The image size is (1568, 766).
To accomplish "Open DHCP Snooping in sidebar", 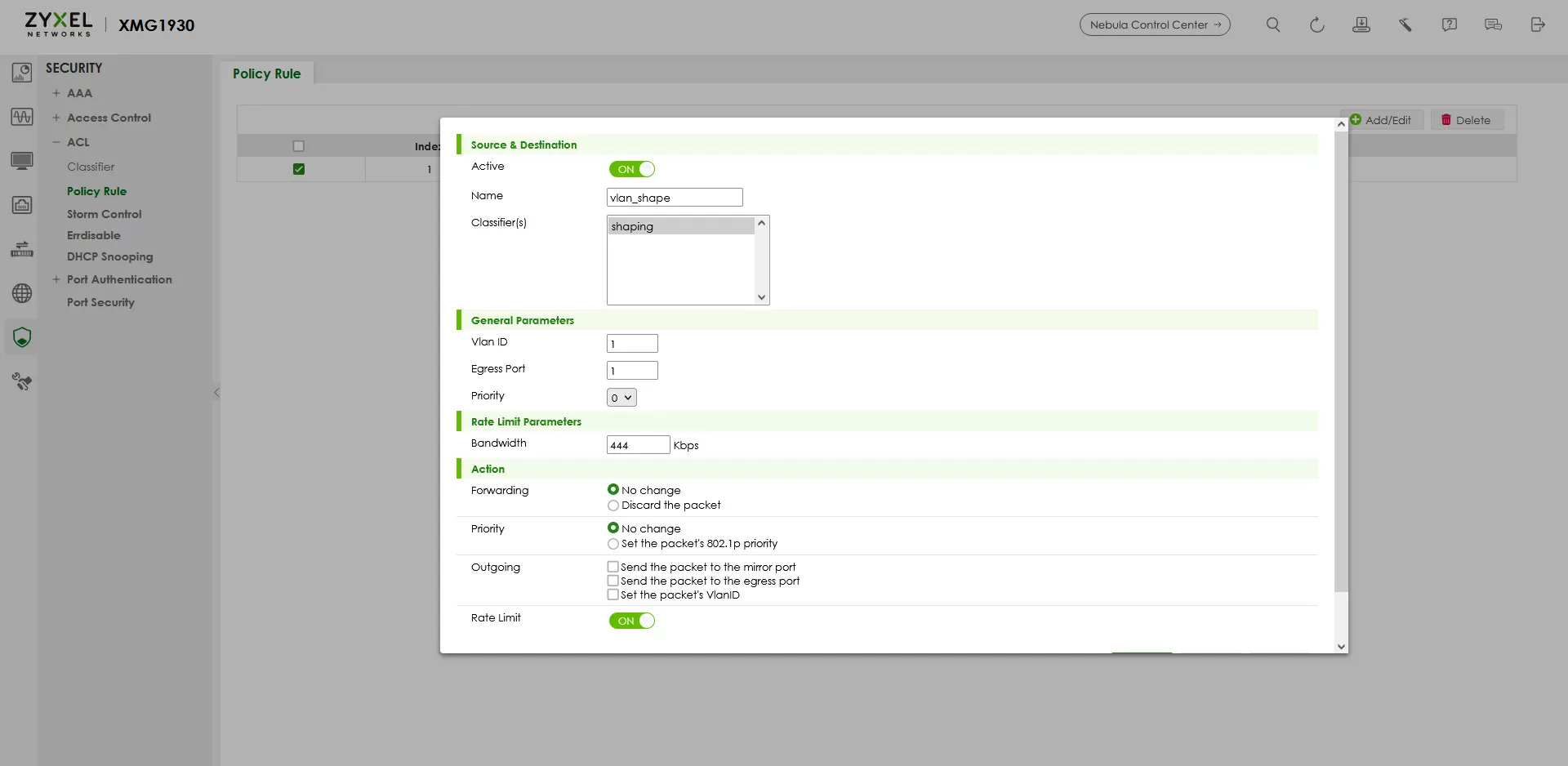I will [110, 256].
